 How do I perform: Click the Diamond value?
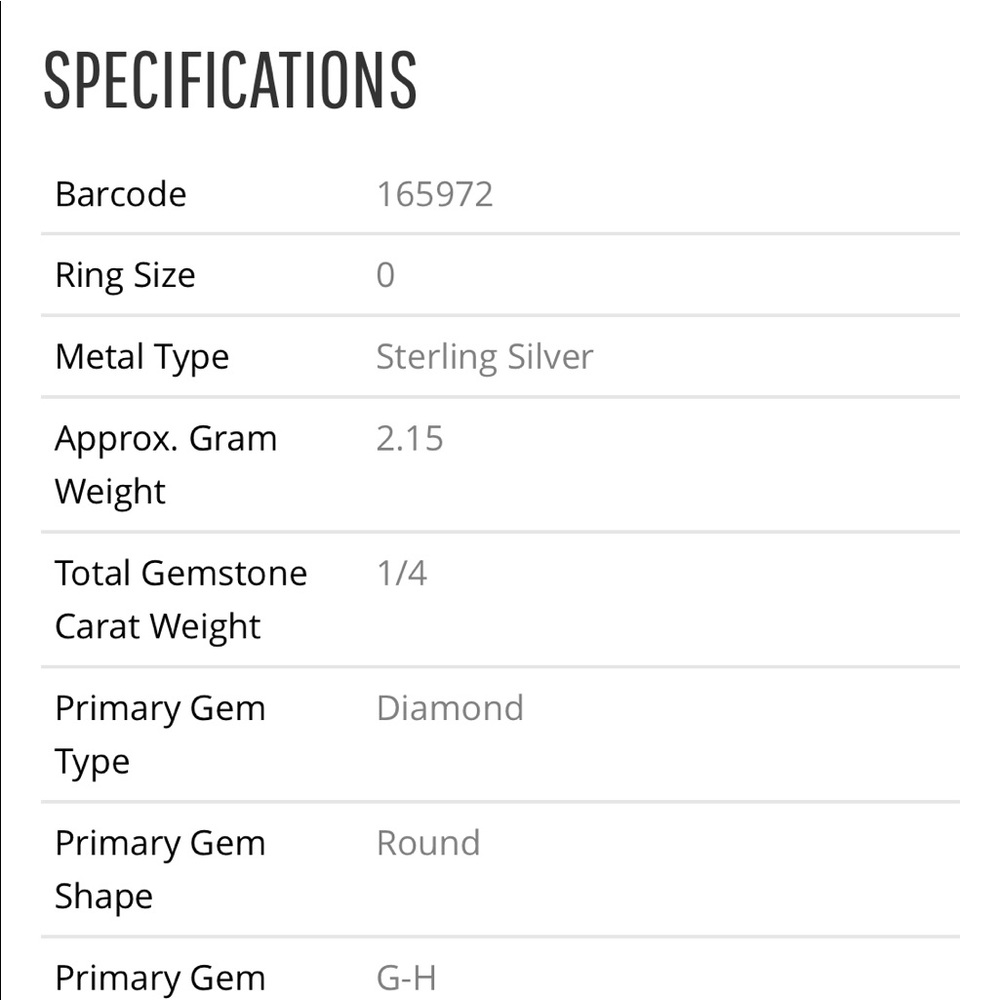[x=449, y=709]
